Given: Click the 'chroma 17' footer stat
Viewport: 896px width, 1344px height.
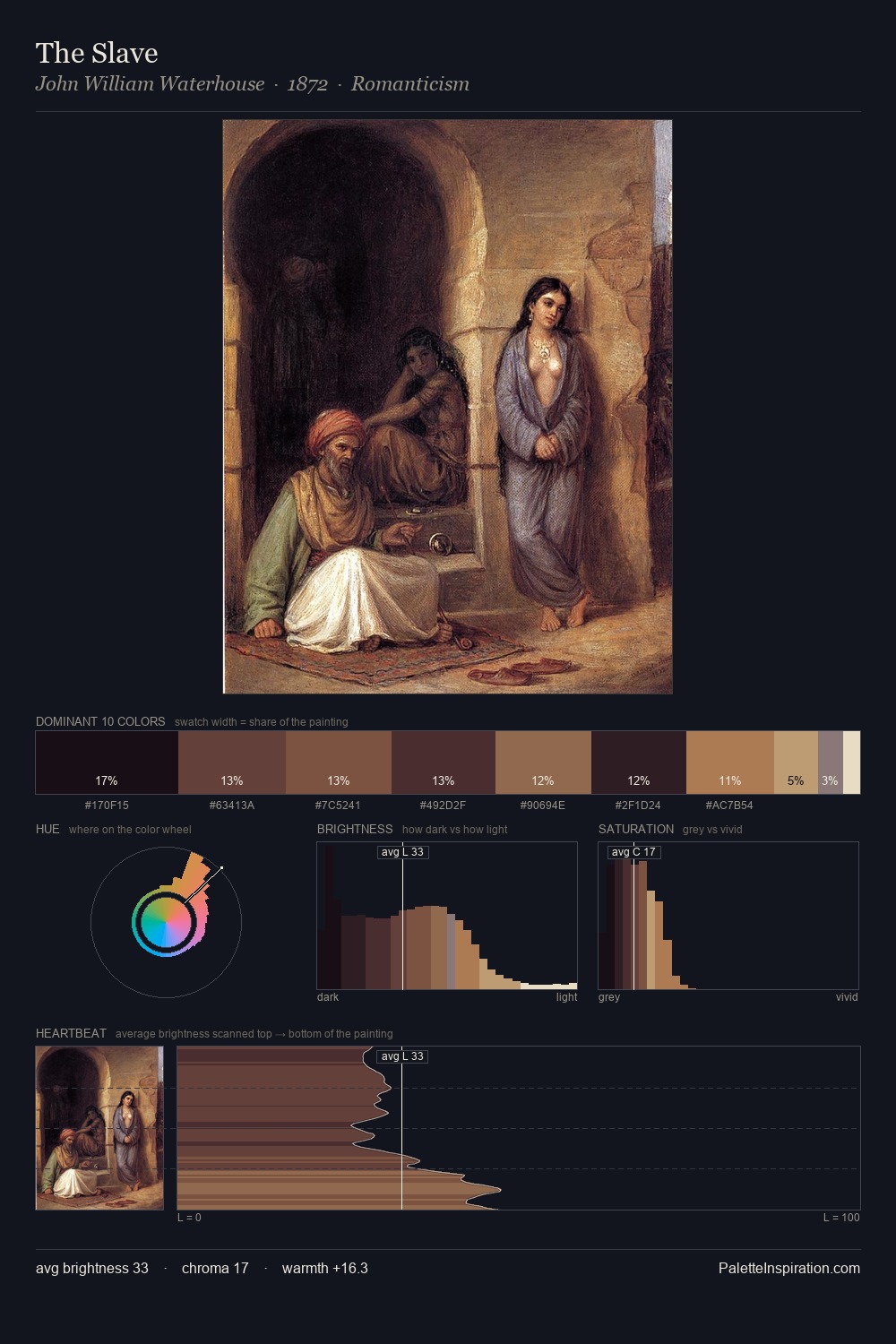Looking at the screenshot, I should 215,1268.
